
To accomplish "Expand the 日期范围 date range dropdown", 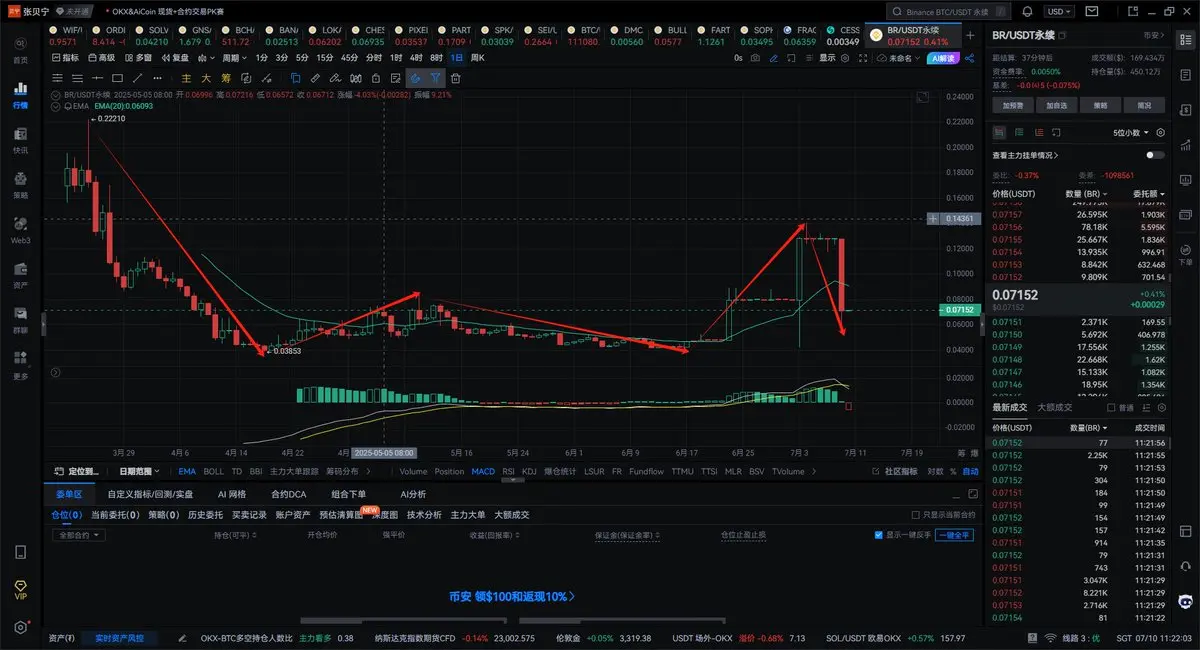I will (x=141, y=471).
